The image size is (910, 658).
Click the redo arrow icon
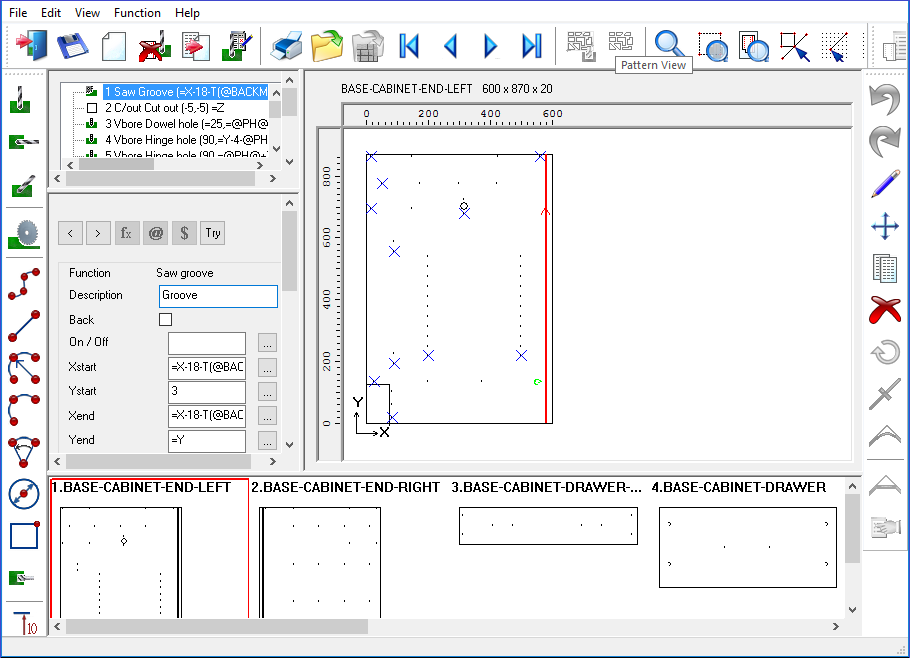coord(884,141)
